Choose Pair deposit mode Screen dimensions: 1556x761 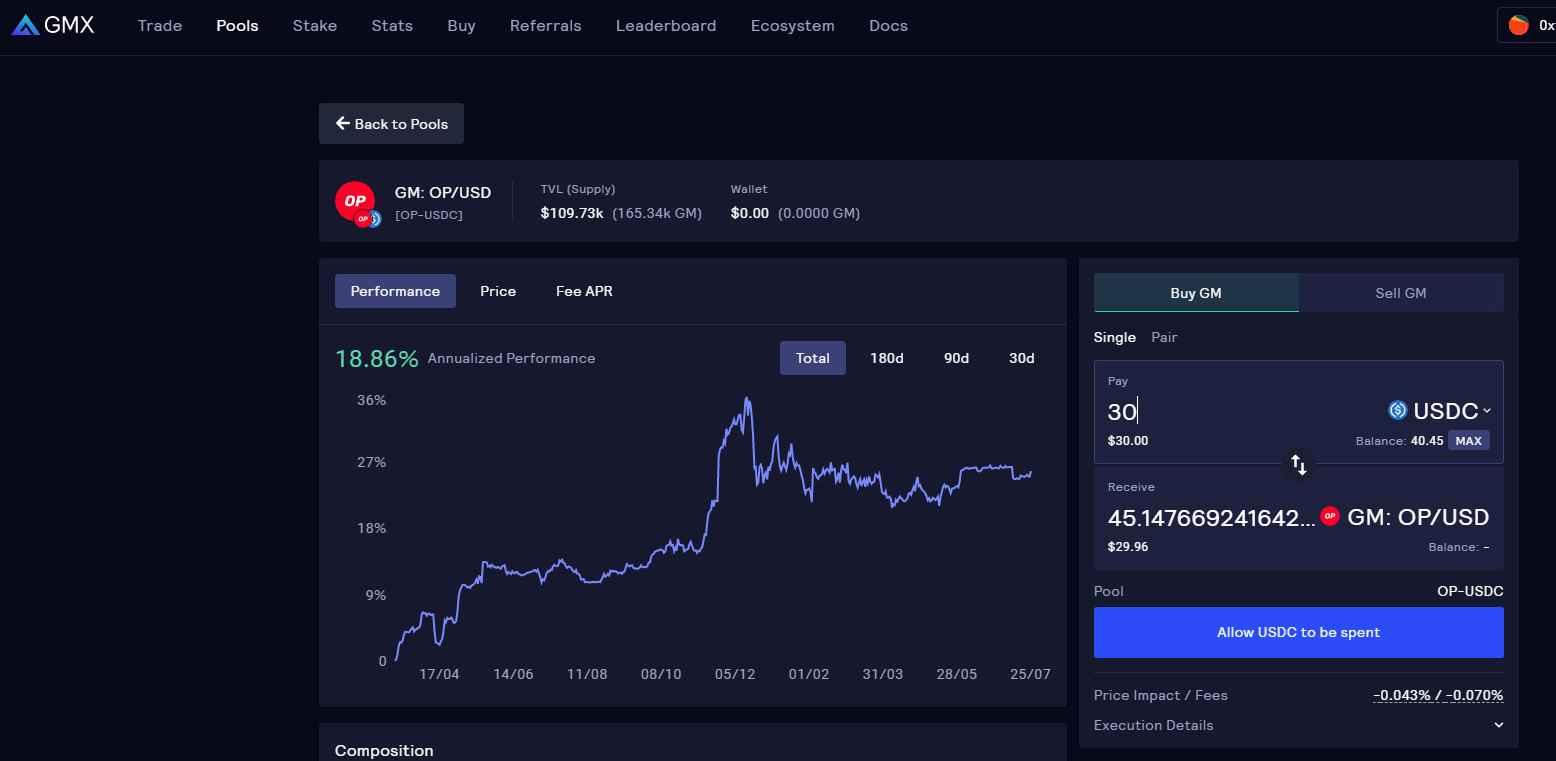(1164, 337)
